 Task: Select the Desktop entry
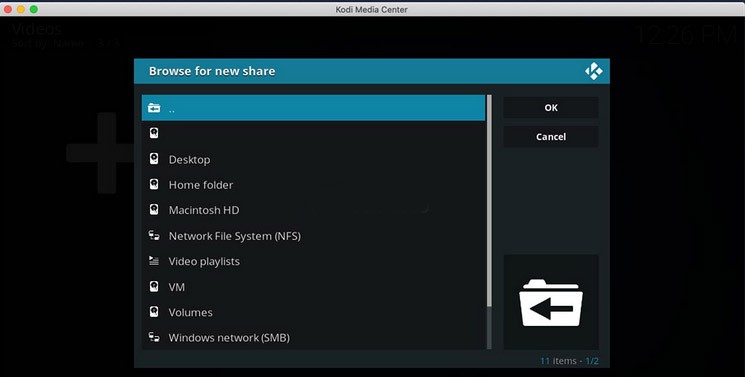tap(314, 159)
